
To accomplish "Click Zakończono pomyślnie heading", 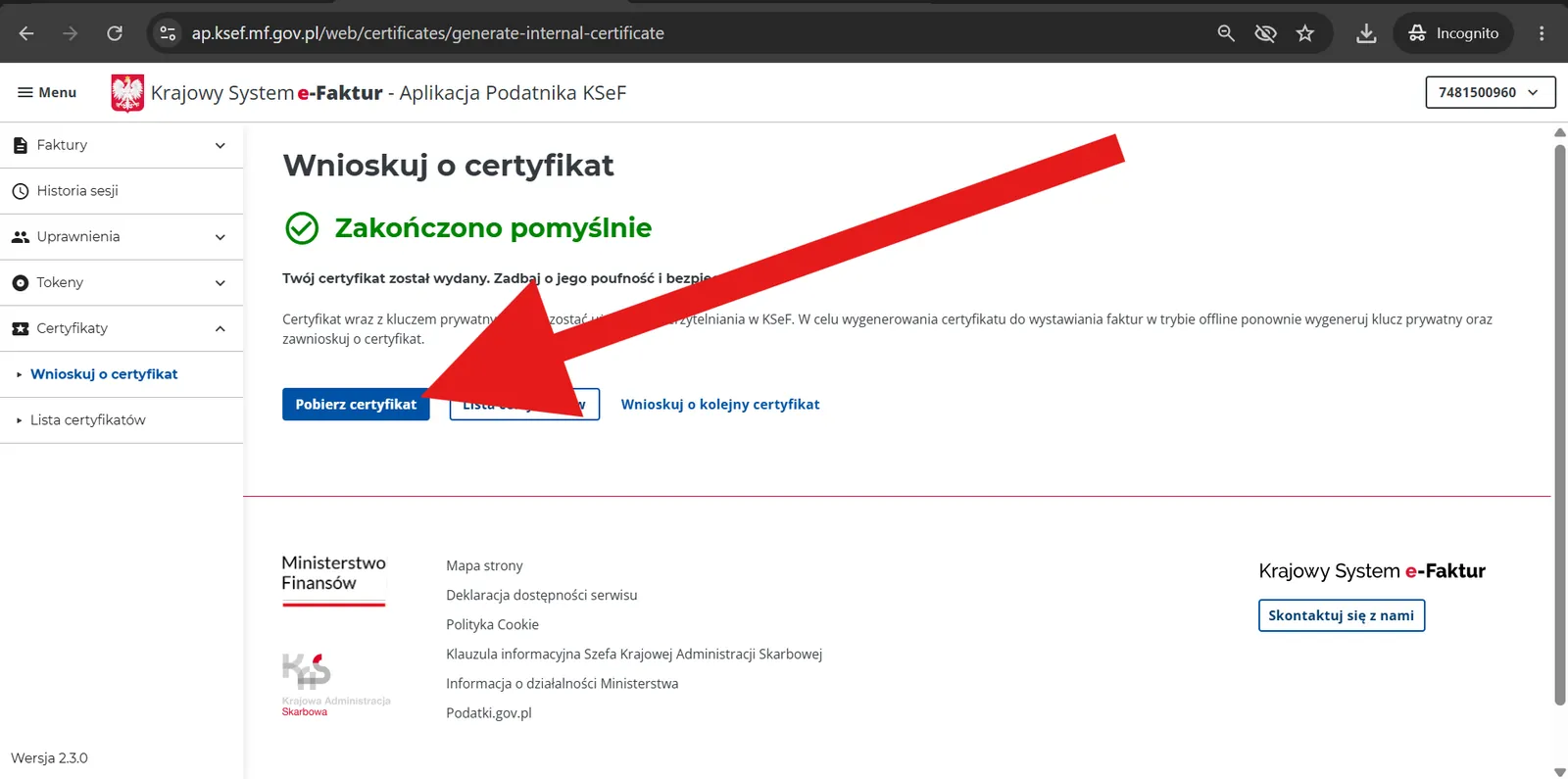I will pos(493,228).
